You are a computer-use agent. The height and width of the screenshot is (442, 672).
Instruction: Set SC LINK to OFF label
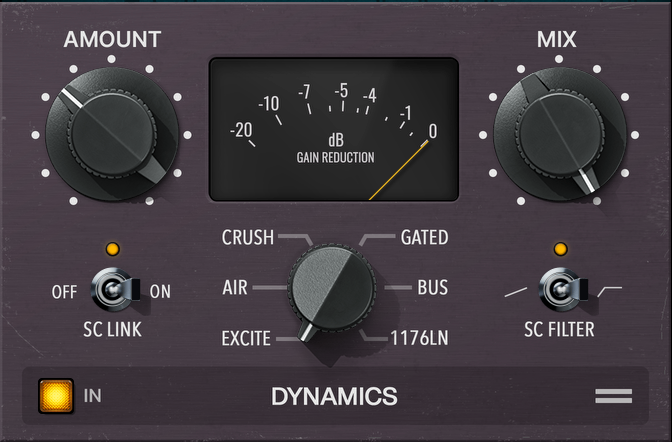tap(64, 292)
